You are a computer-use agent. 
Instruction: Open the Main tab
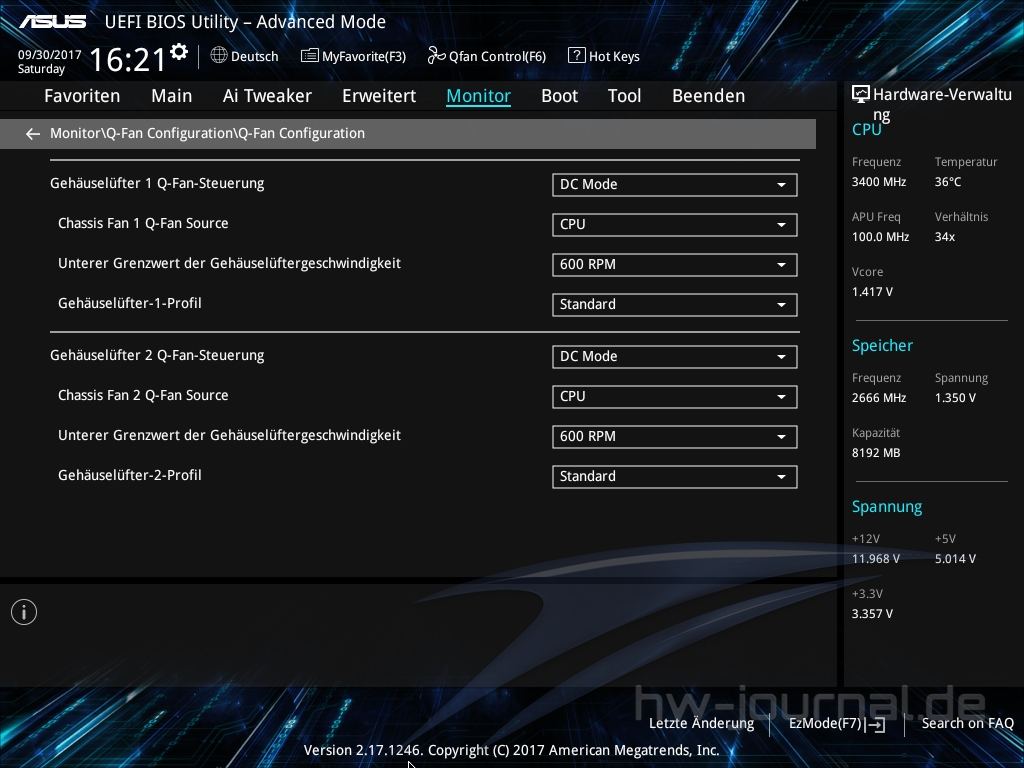(x=172, y=96)
